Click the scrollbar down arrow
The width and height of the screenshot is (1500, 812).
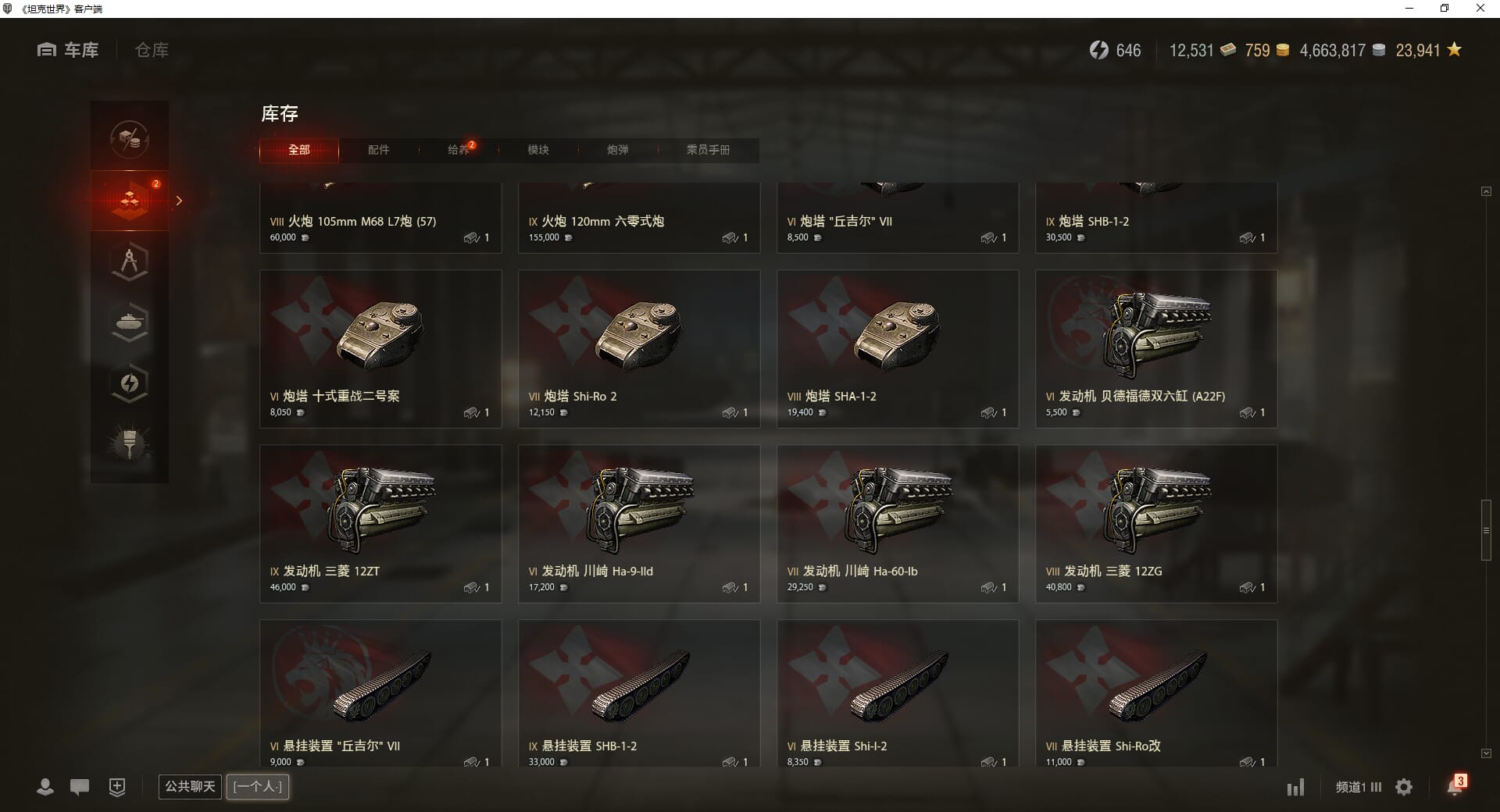[1486, 753]
